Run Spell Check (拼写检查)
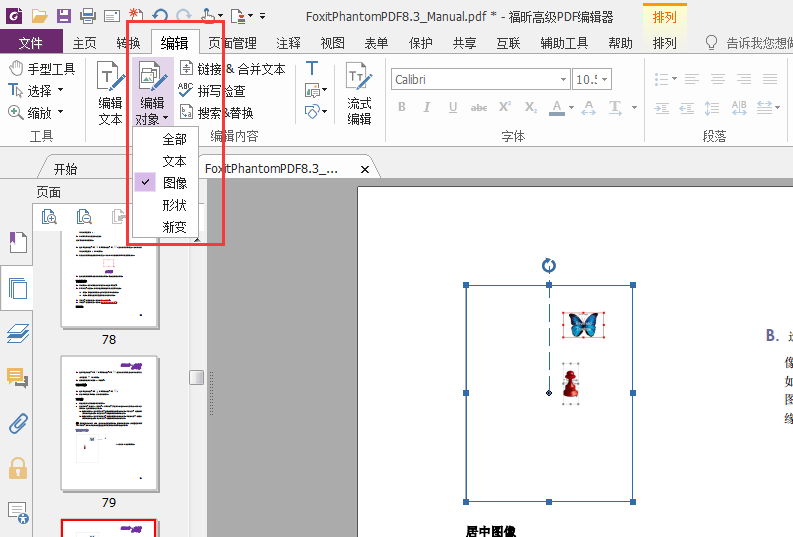The image size is (793, 537). pyautogui.click(x=212, y=91)
